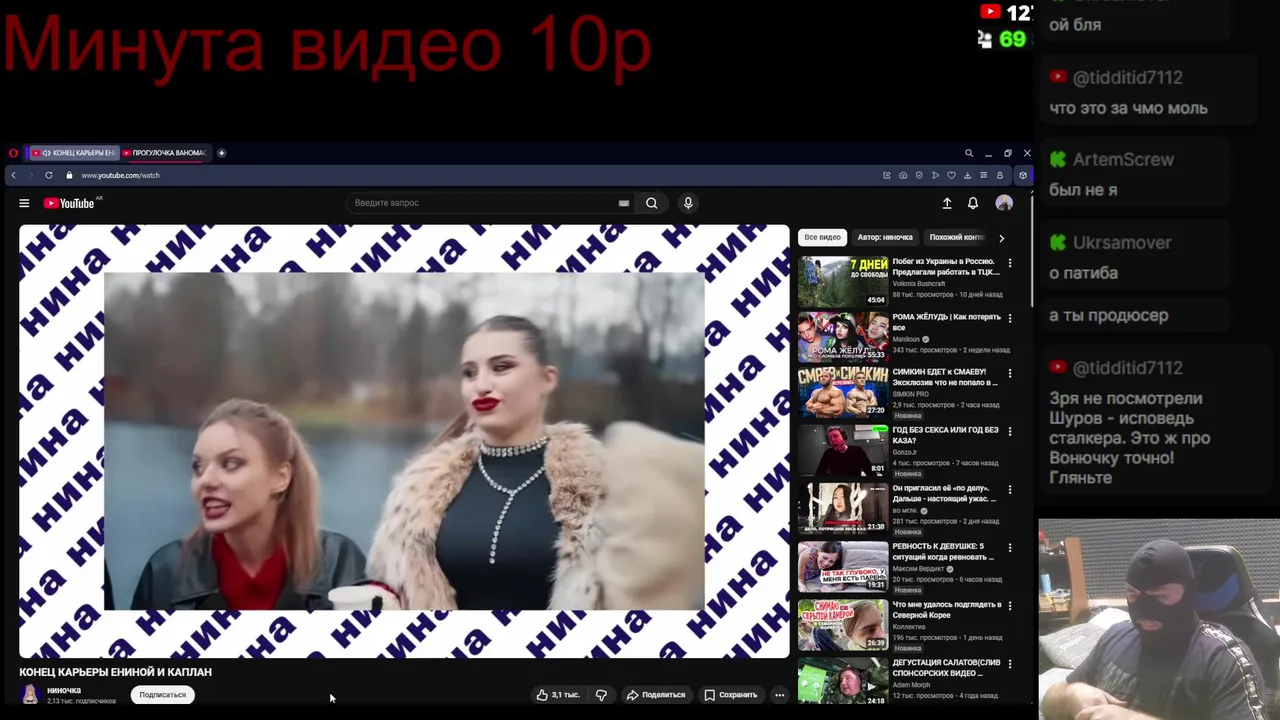Viewport: 1280px width, 720px height.
Task: Open YouTube account avatar menu
Action: 1004,203
